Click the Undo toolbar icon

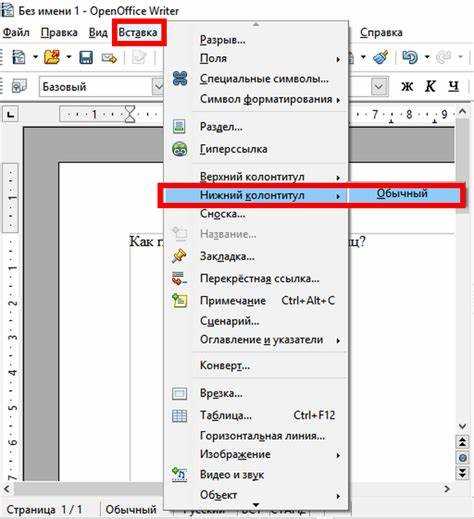point(410,57)
